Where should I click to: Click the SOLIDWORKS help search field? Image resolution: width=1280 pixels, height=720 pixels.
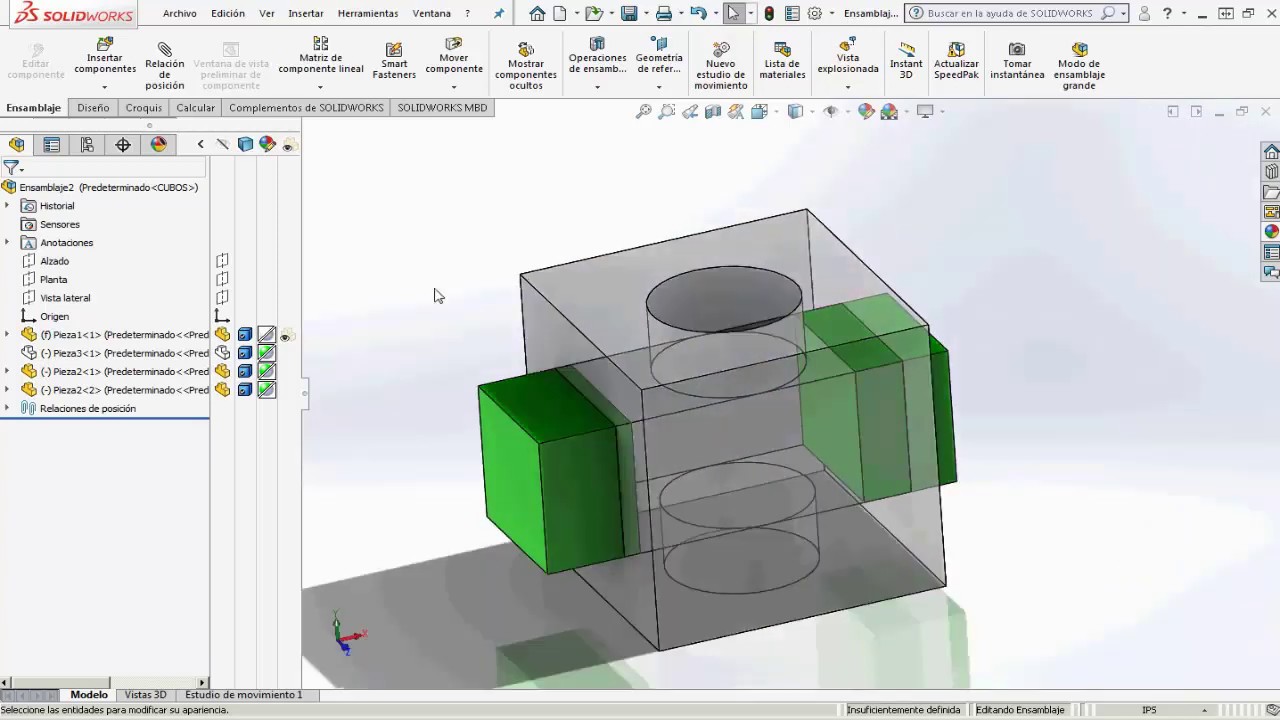[1016, 13]
